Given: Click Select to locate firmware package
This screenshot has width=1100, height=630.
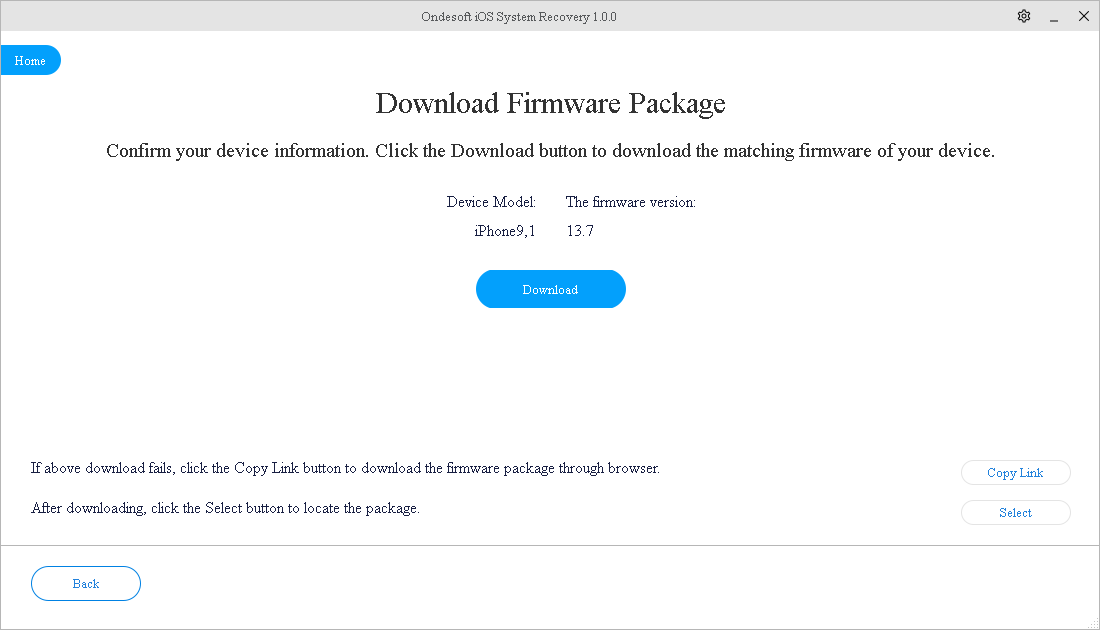Looking at the screenshot, I should (1015, 513).
